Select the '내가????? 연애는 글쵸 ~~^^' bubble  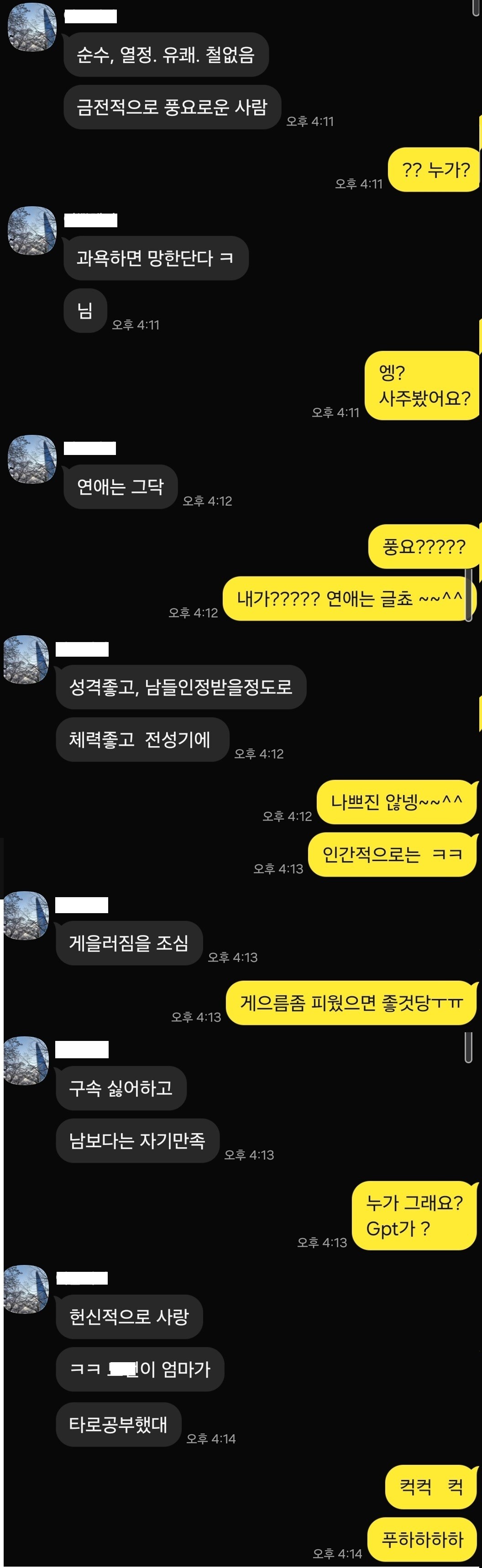point(349,598)
